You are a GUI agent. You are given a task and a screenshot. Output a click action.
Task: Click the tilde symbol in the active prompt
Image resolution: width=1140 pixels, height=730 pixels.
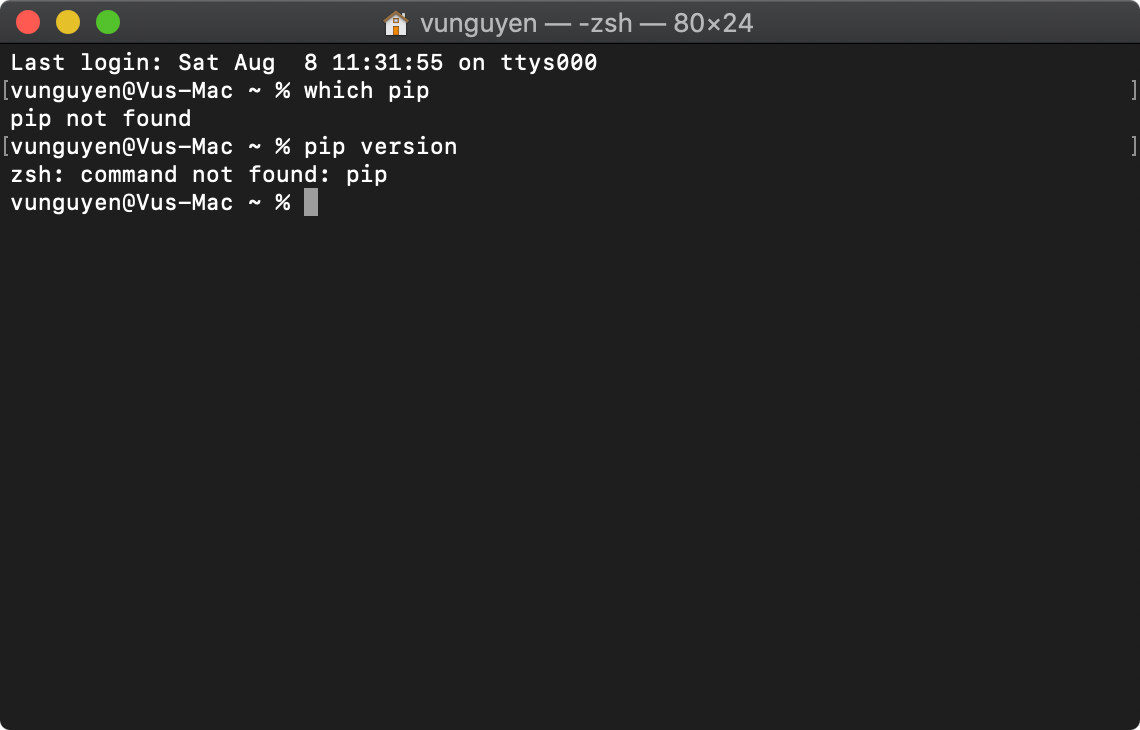click(x=258, y=202)
